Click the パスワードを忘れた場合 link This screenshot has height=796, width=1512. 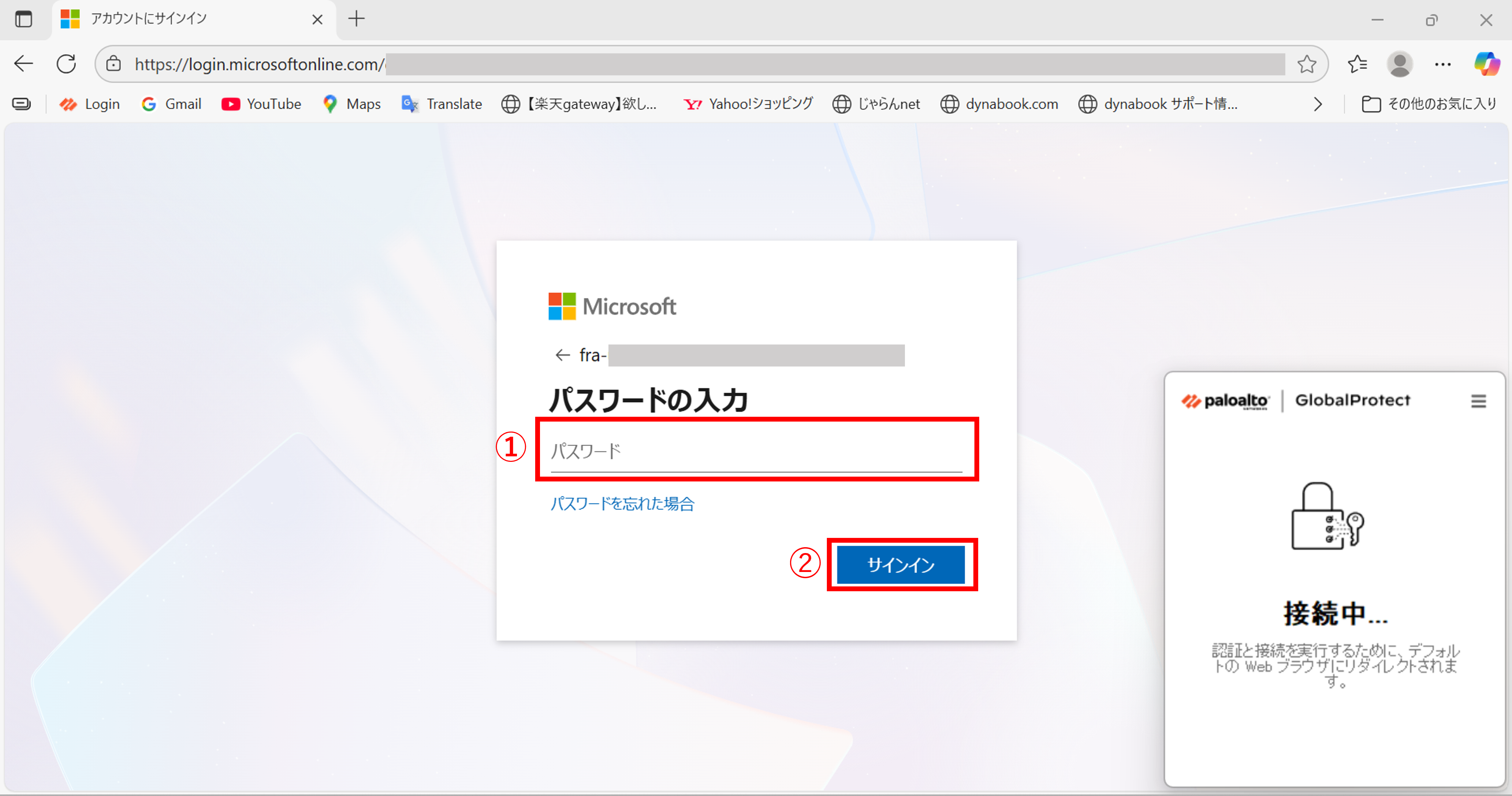tap(622, 503)
